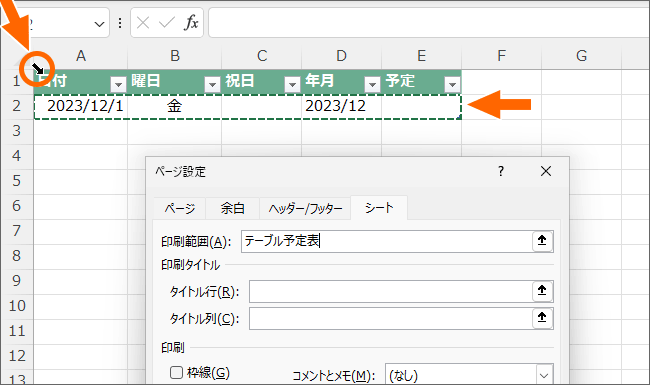The height and width of the screenshot is (385, 650).
Task: Open the 年月 column filter dropdown
Action: click(372, 85)
